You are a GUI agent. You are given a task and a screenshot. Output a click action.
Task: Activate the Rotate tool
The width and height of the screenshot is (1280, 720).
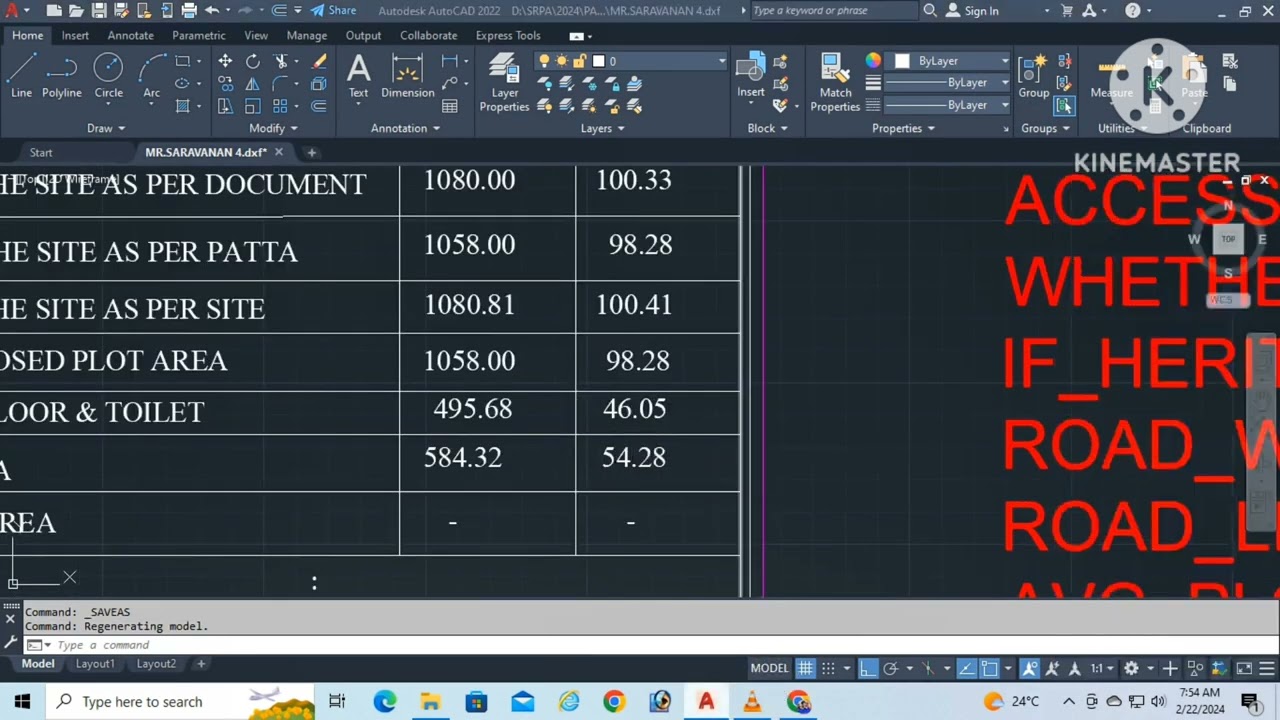point(253,61)
